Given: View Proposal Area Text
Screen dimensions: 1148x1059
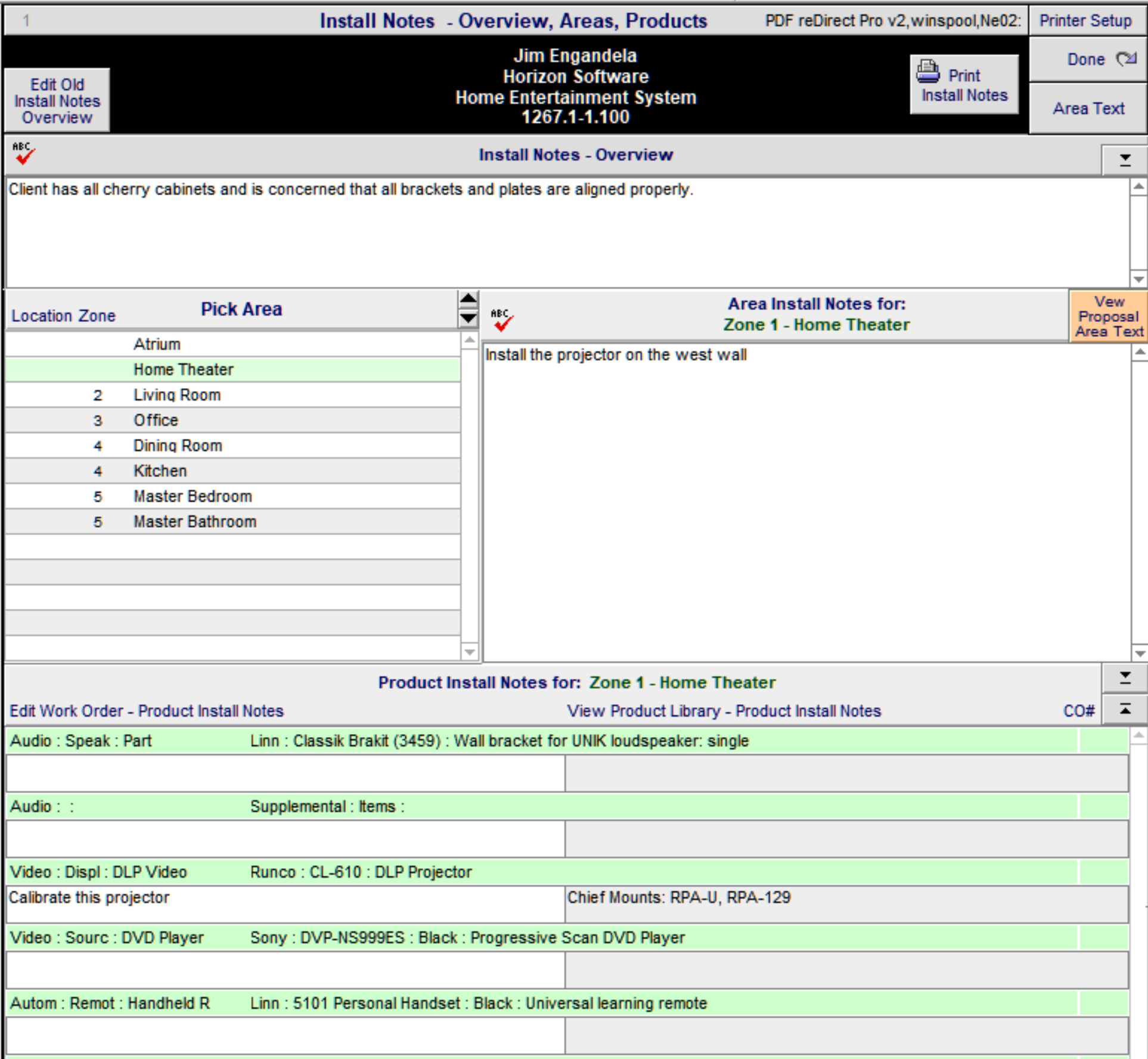Looking at the screenshot, I should [1109, 316].
